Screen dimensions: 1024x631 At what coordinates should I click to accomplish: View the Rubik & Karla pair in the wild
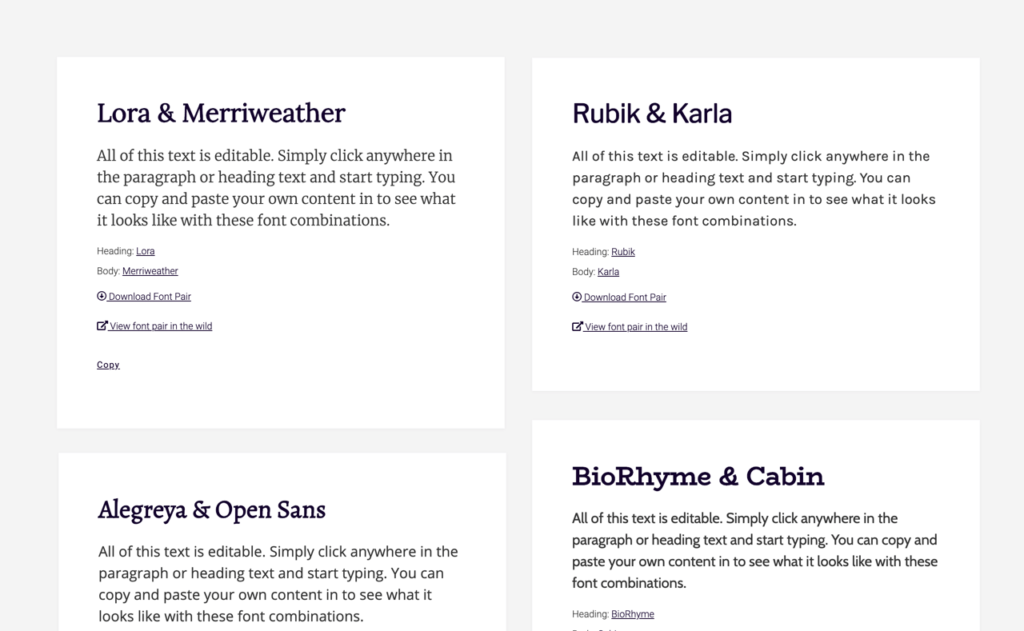pyautogui.click(x=635, y=326)
